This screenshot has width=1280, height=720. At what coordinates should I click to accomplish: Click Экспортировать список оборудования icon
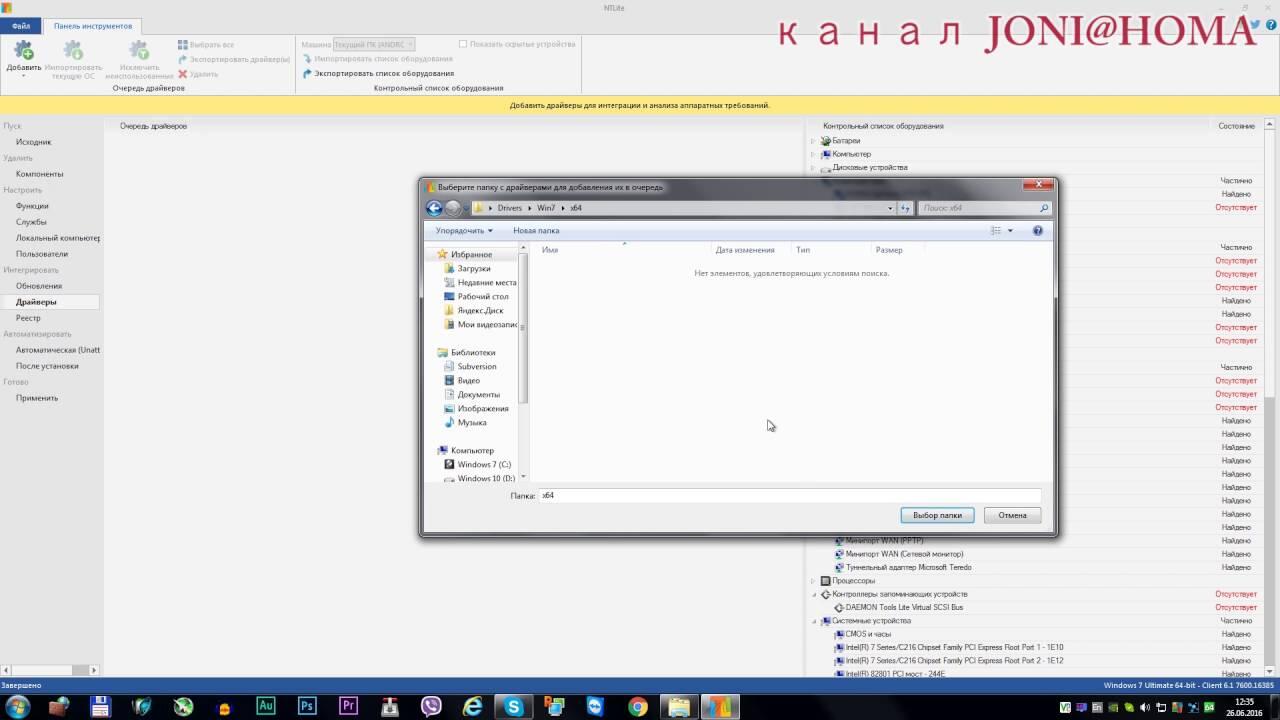coord(308,74)
